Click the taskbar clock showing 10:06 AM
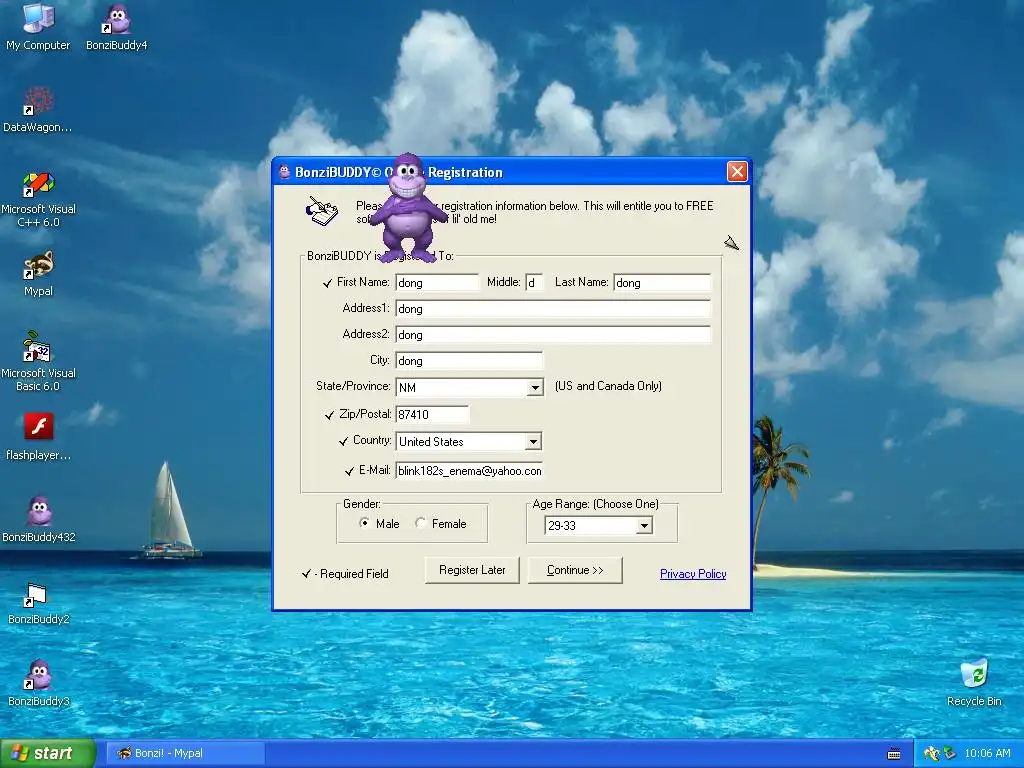 pos(987,754)
